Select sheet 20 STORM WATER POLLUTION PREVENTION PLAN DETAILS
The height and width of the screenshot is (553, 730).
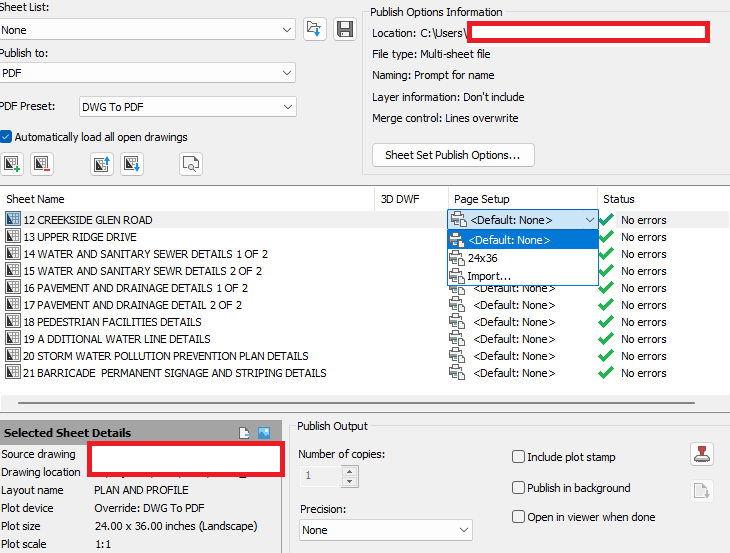(x=166, y=356)
